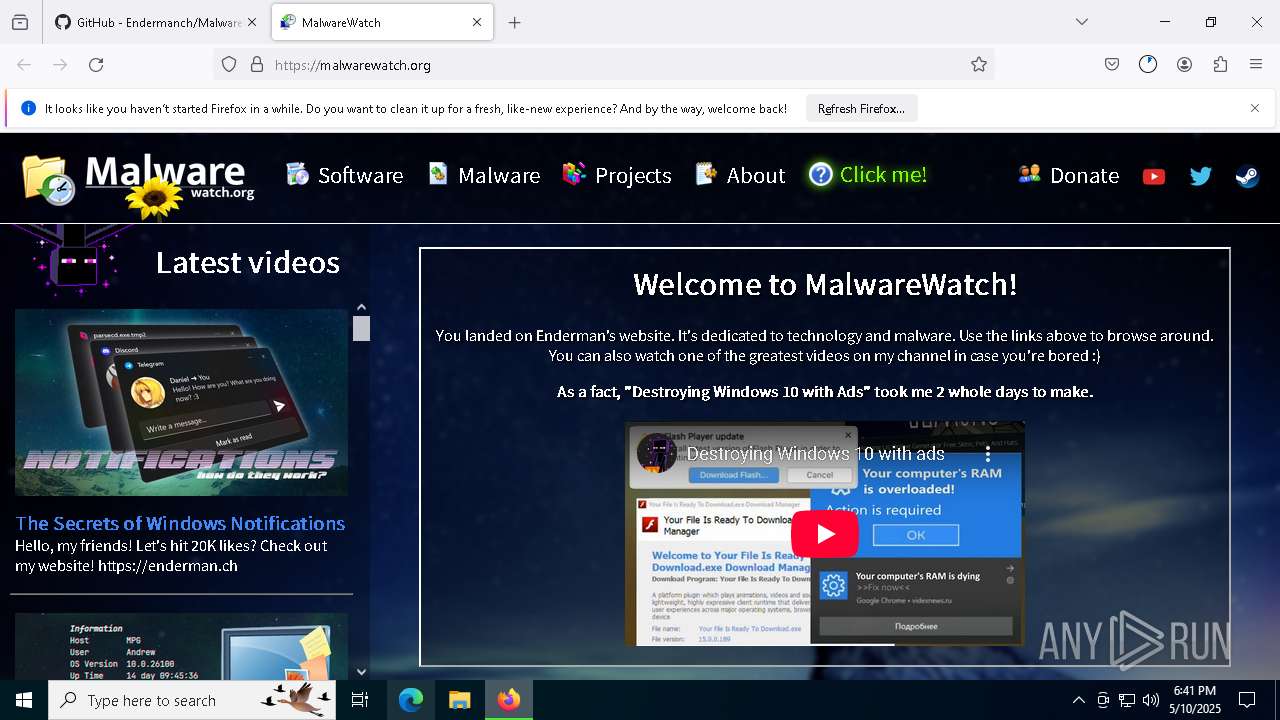
Task: Open the Windows Start menu
Action: click(24, 700)
